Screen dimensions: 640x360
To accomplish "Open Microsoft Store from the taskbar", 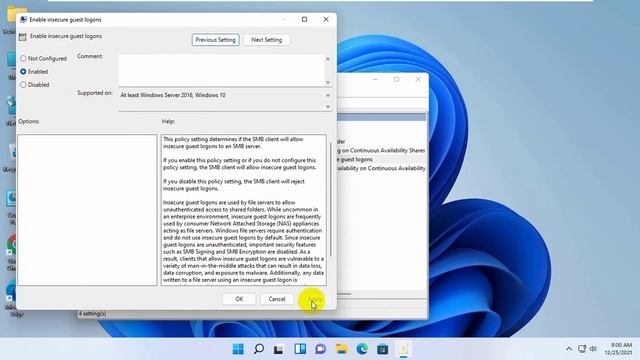I will click(382, 349).
